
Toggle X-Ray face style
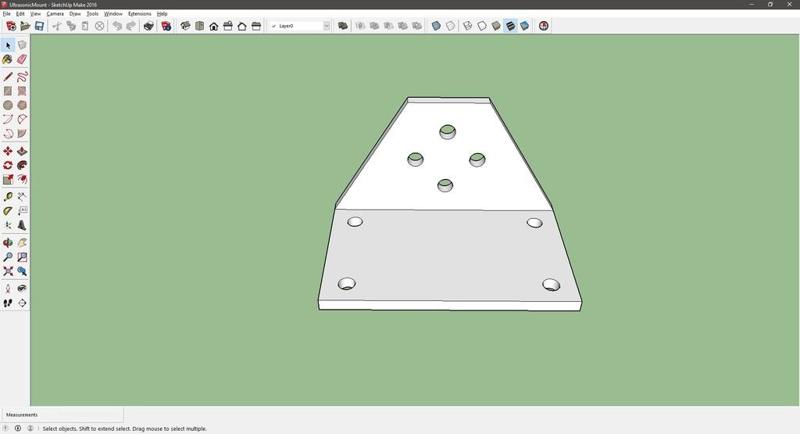tap(436, 25)
